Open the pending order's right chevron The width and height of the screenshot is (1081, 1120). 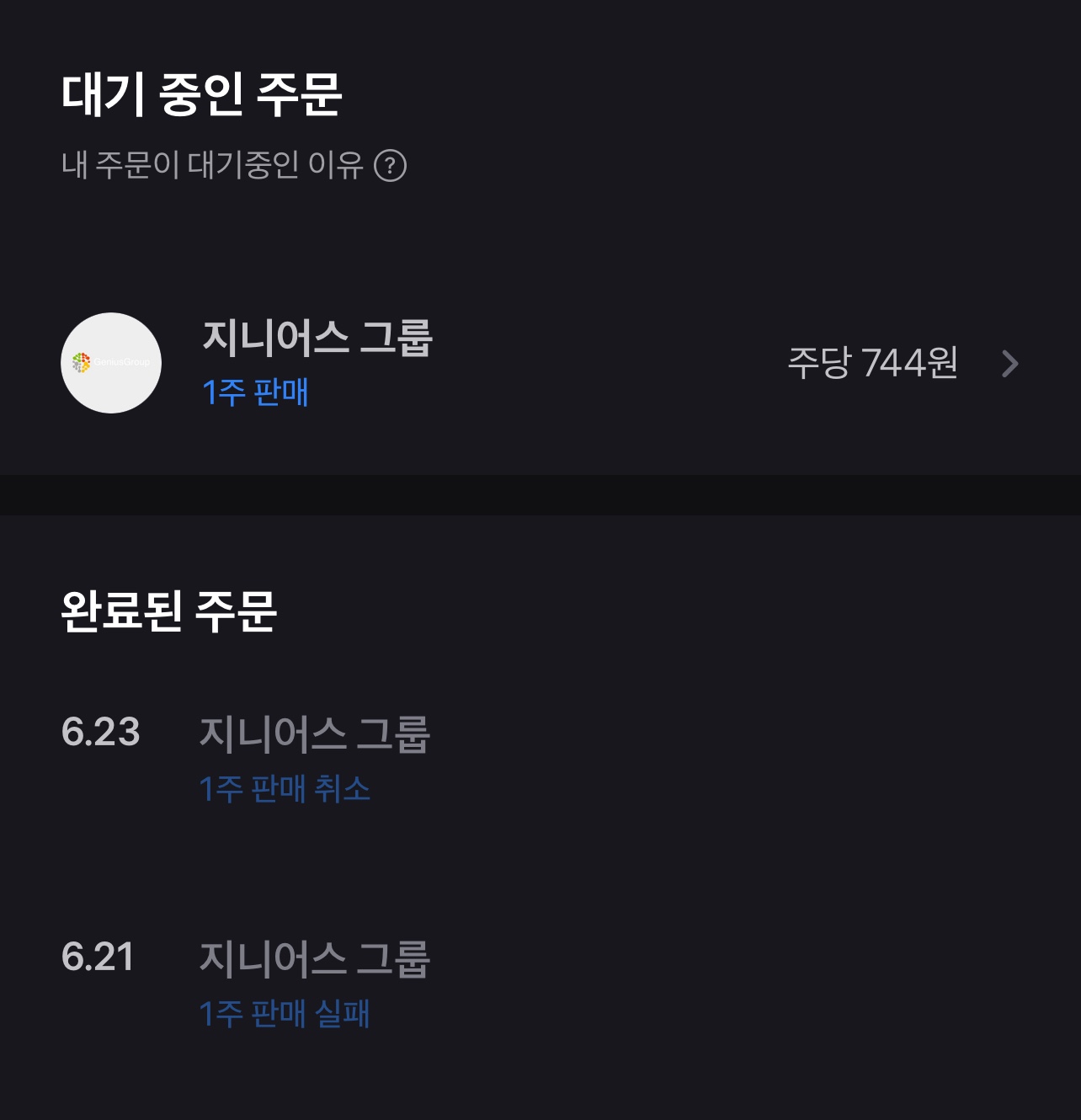1010,364
